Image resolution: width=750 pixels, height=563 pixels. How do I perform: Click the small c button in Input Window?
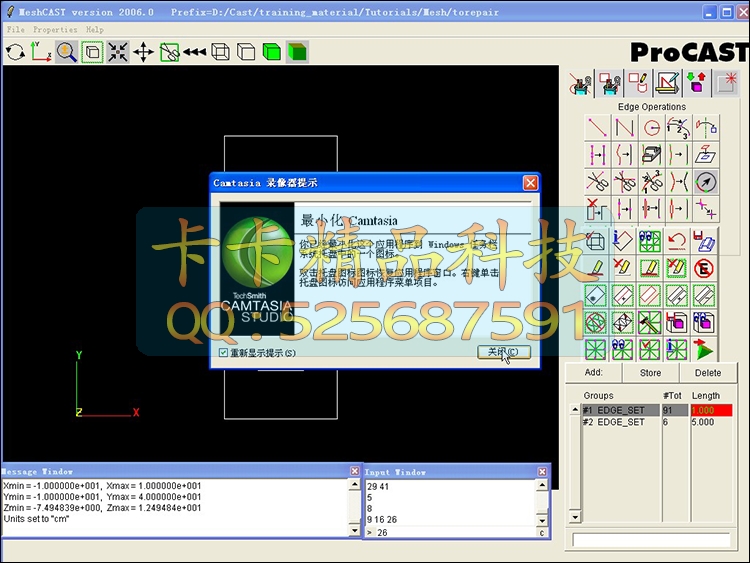pyautogui.click(x=542, y=533)
